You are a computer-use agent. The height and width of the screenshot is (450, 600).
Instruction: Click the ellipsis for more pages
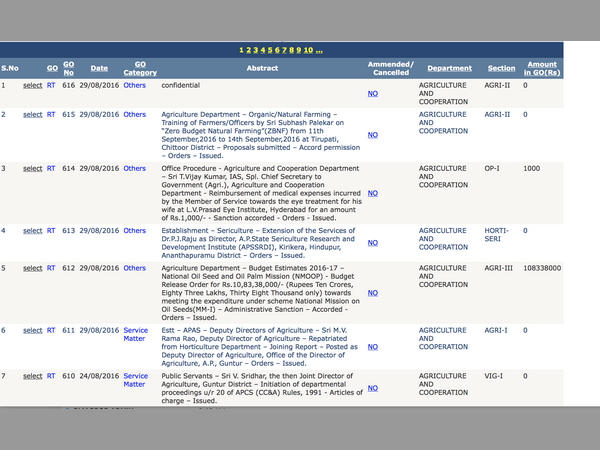(318, 49)
